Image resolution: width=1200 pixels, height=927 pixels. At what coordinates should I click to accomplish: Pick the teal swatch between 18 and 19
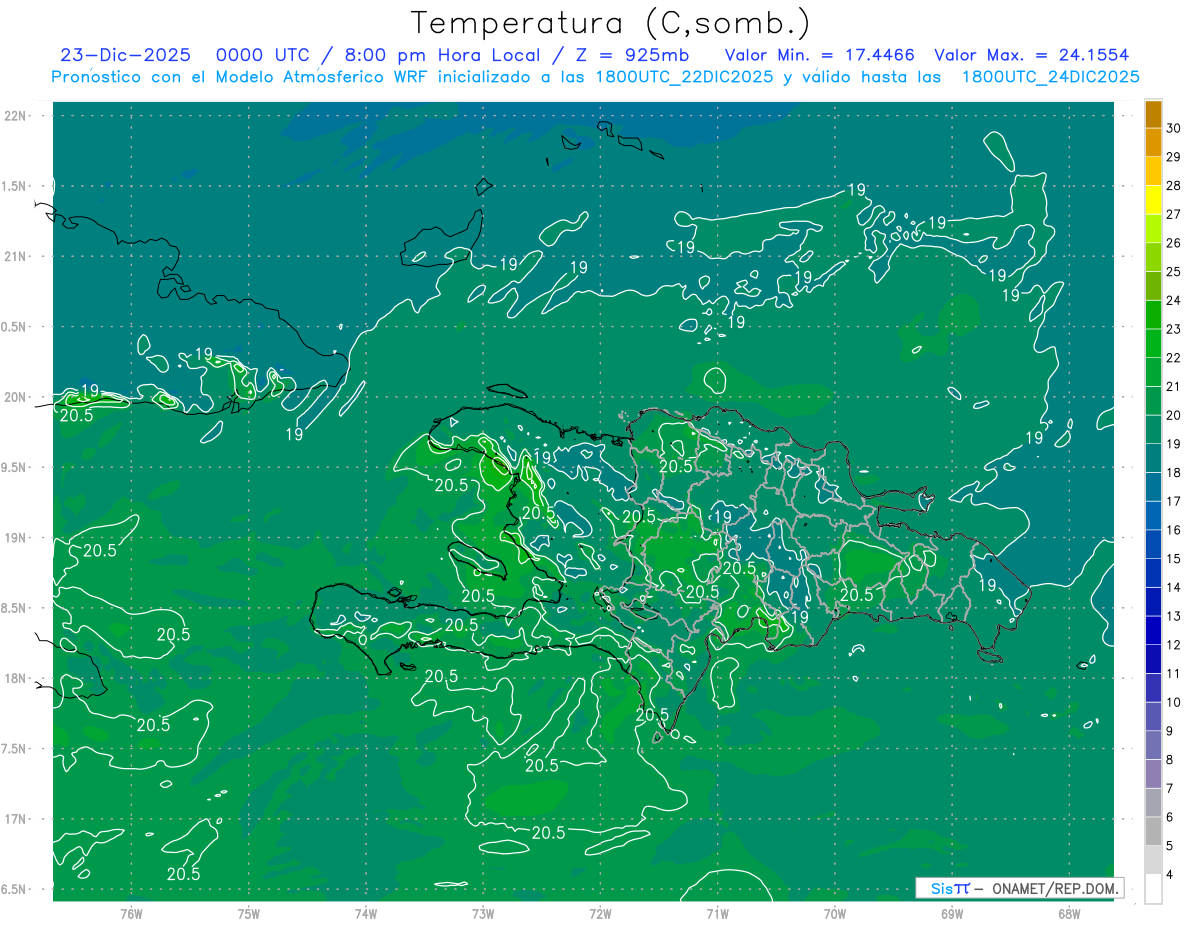(x=1153, y=459)
